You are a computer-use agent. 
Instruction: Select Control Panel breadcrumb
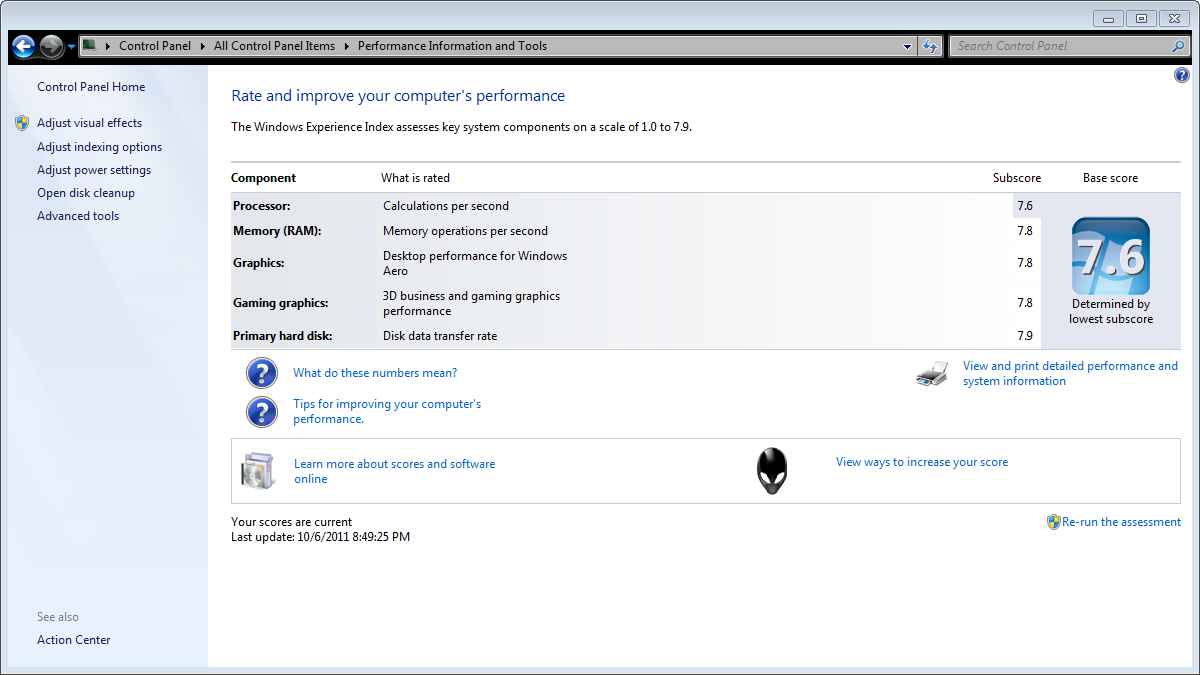(x=155, y=46)
